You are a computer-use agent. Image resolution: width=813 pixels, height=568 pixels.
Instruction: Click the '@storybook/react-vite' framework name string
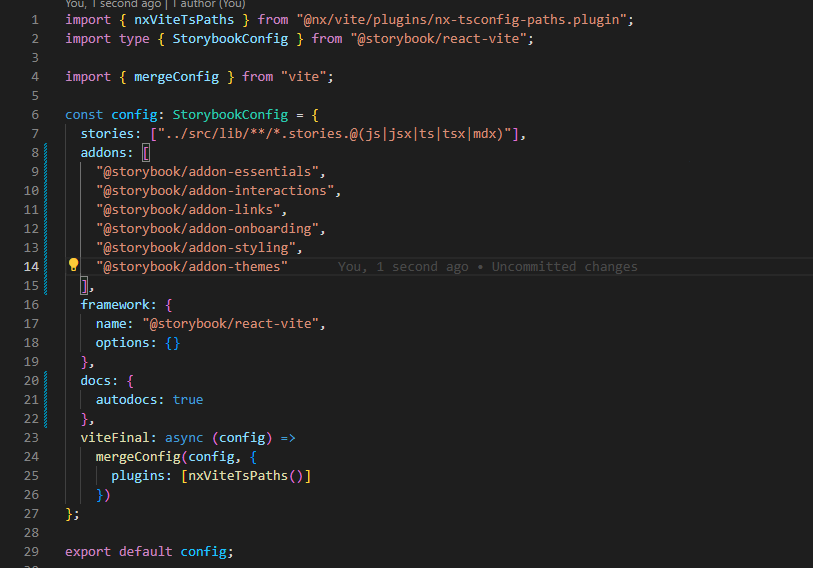[230, 324]
